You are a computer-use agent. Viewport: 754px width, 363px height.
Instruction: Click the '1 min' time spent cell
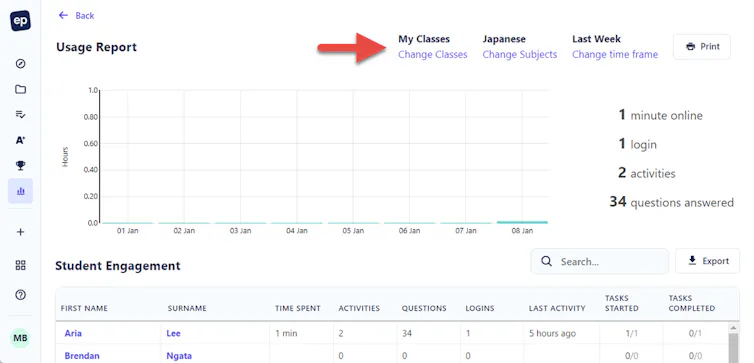pyautogui.click(x=286, y=333)
